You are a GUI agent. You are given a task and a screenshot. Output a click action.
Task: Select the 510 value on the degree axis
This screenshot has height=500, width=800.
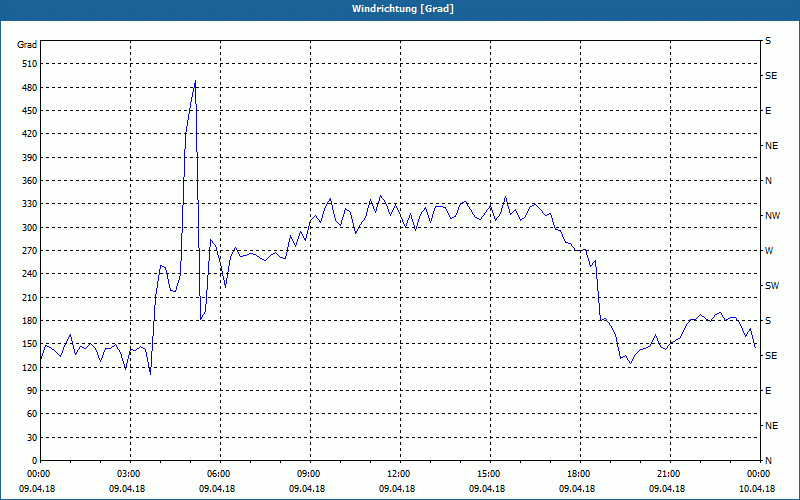[x=30, y=64]
